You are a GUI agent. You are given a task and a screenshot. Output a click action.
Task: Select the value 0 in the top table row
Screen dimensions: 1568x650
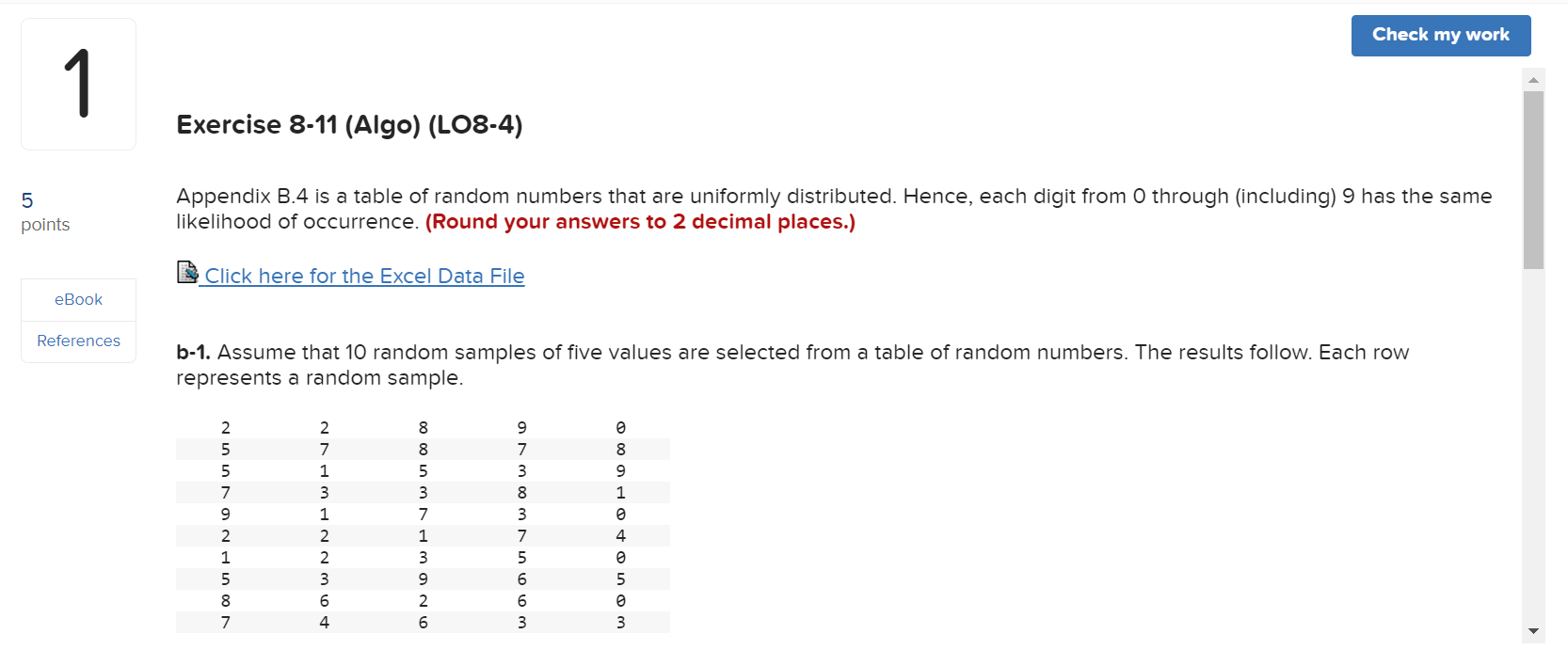[x=620, y=427]
